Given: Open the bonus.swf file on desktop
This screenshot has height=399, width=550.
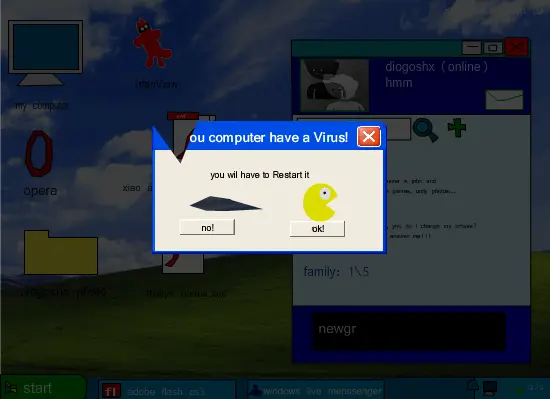Looking at the screenshot, I should pyautogui.click(x=183, y=263).
